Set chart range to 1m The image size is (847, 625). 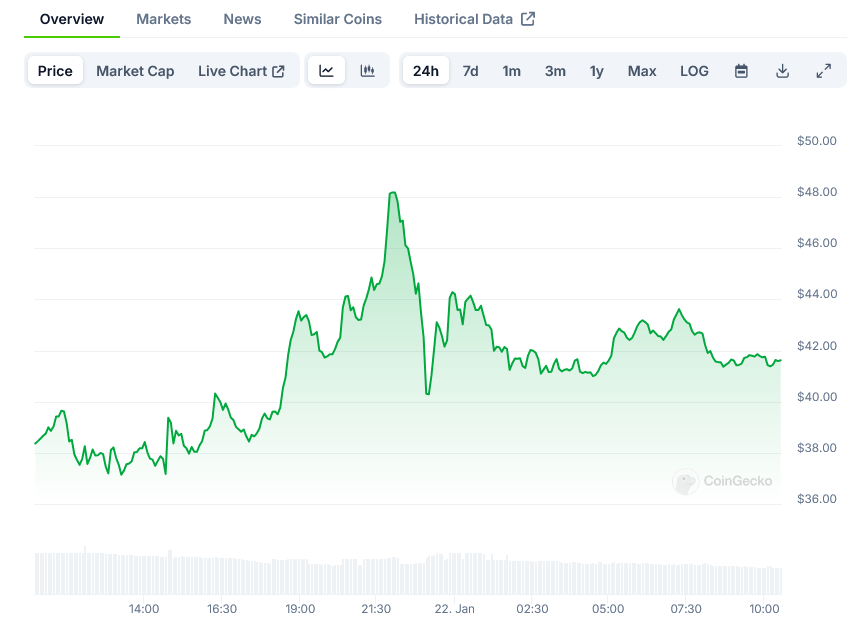(511, 71)
